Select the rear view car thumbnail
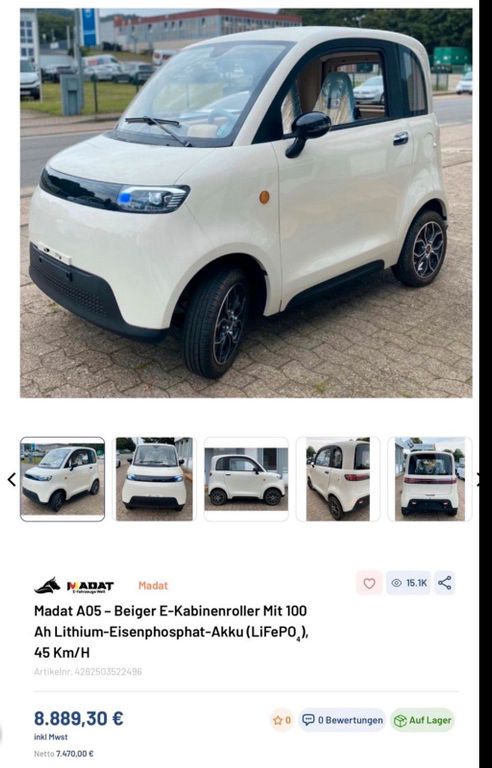This screenshot has width=492, height=768. click(x=430, y=479)
